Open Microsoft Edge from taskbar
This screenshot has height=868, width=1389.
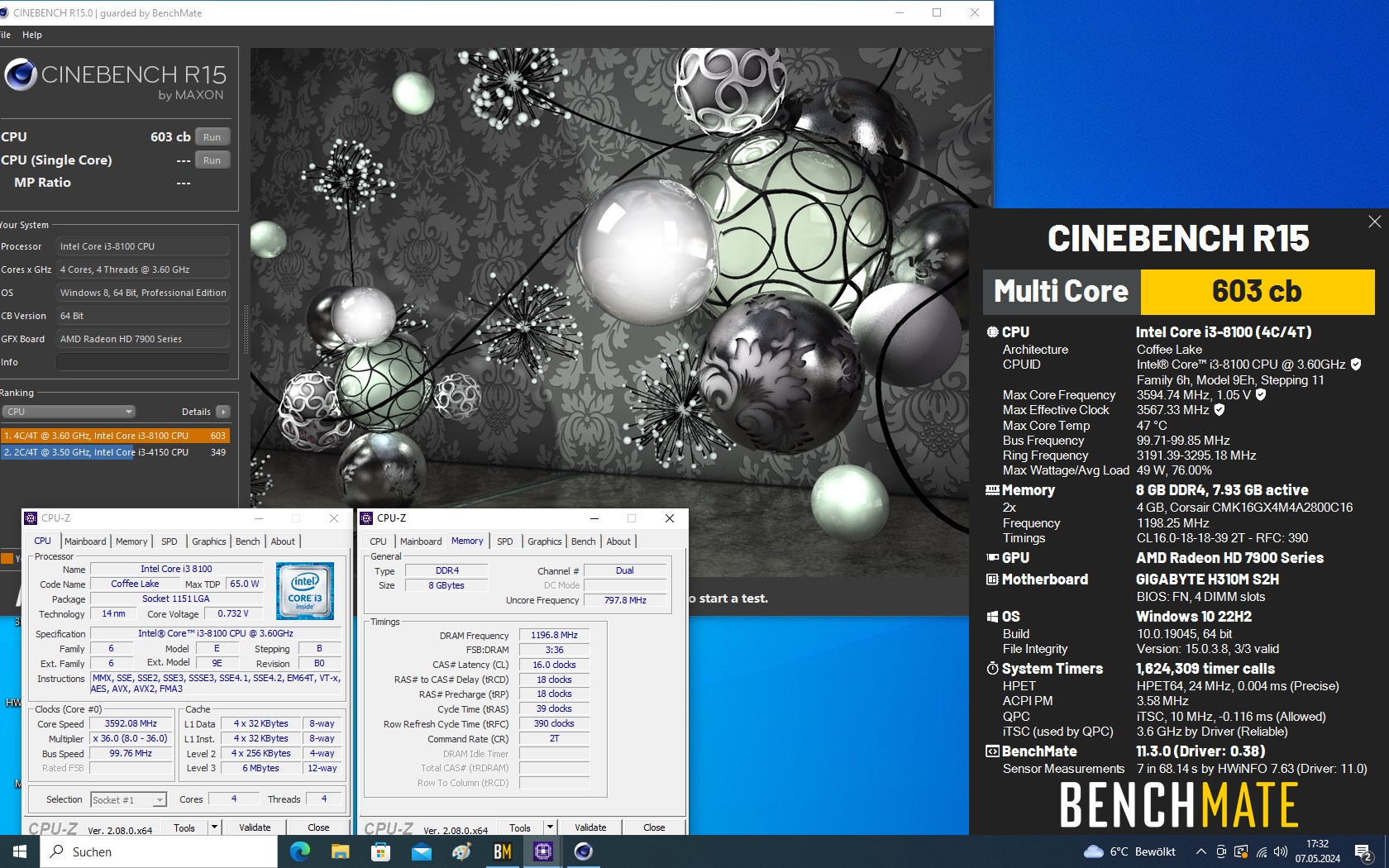[299, 851]
